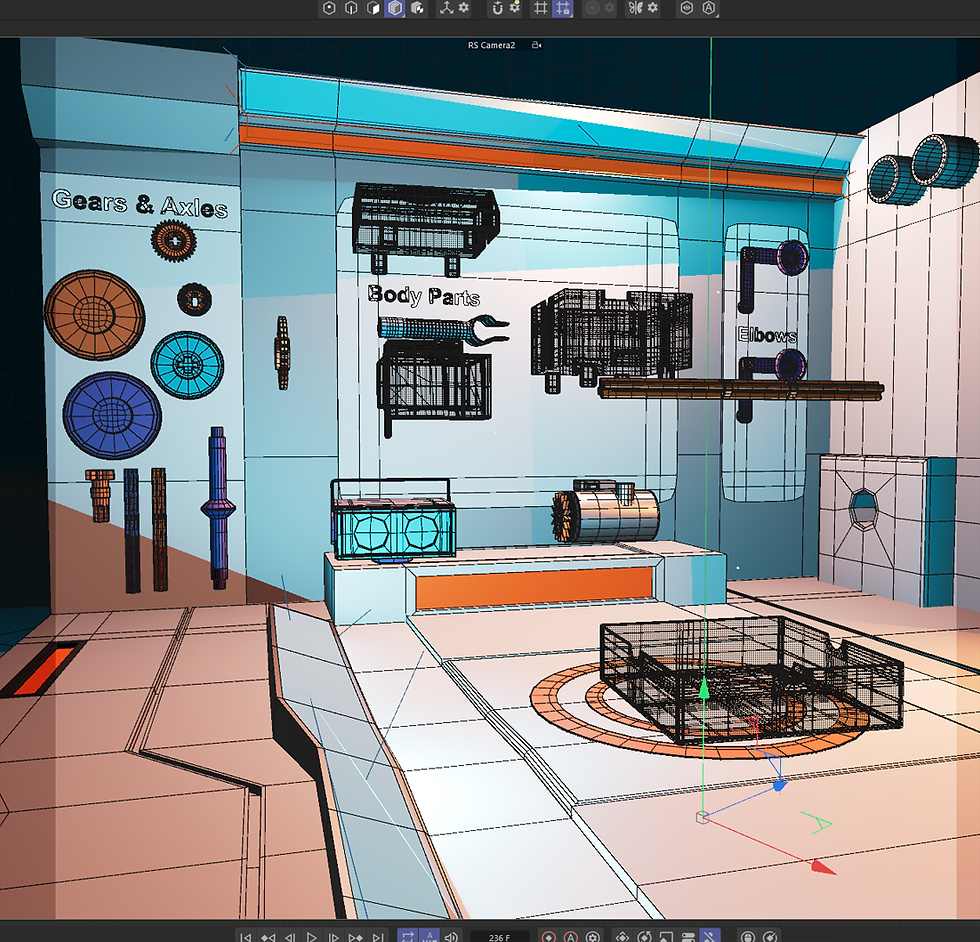980x942 pixels.
Task: Step back one frame
Action: pyautogui.click(x=290, y=936)
